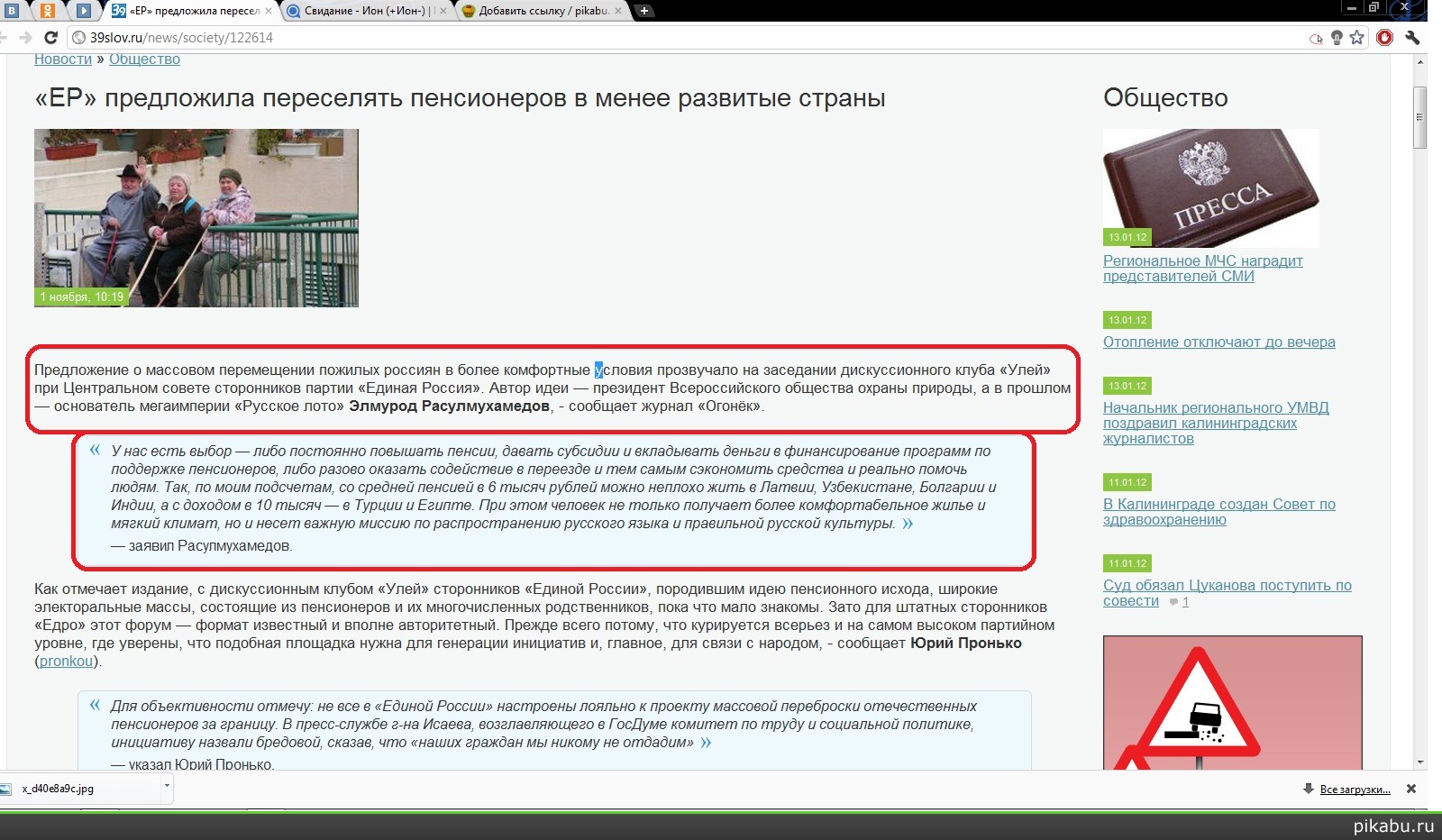
Task: Close the downloads bar
Action: (x=1411, y=789)
